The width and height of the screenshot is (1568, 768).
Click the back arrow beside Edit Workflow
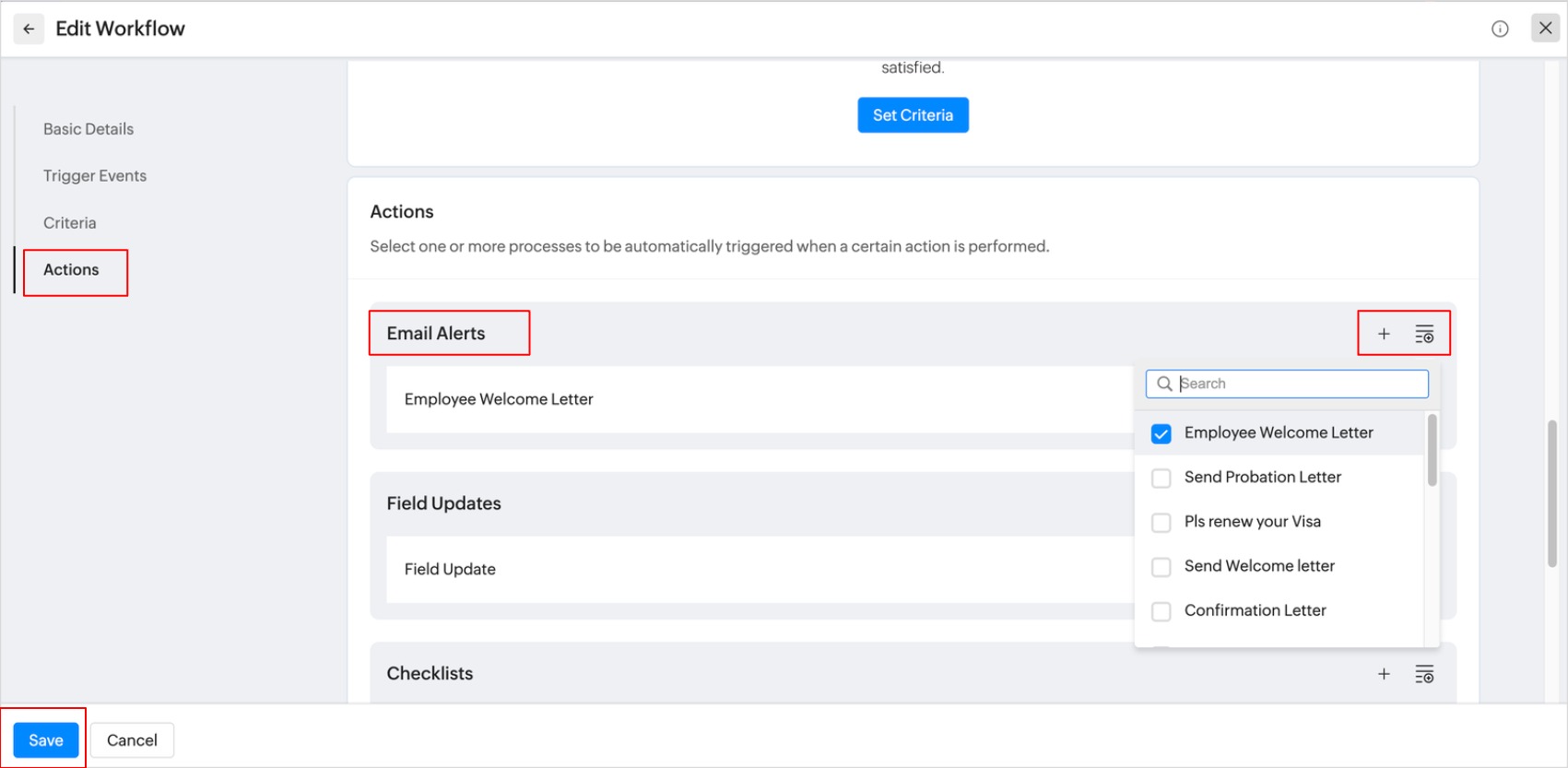(x=29, y=29)
